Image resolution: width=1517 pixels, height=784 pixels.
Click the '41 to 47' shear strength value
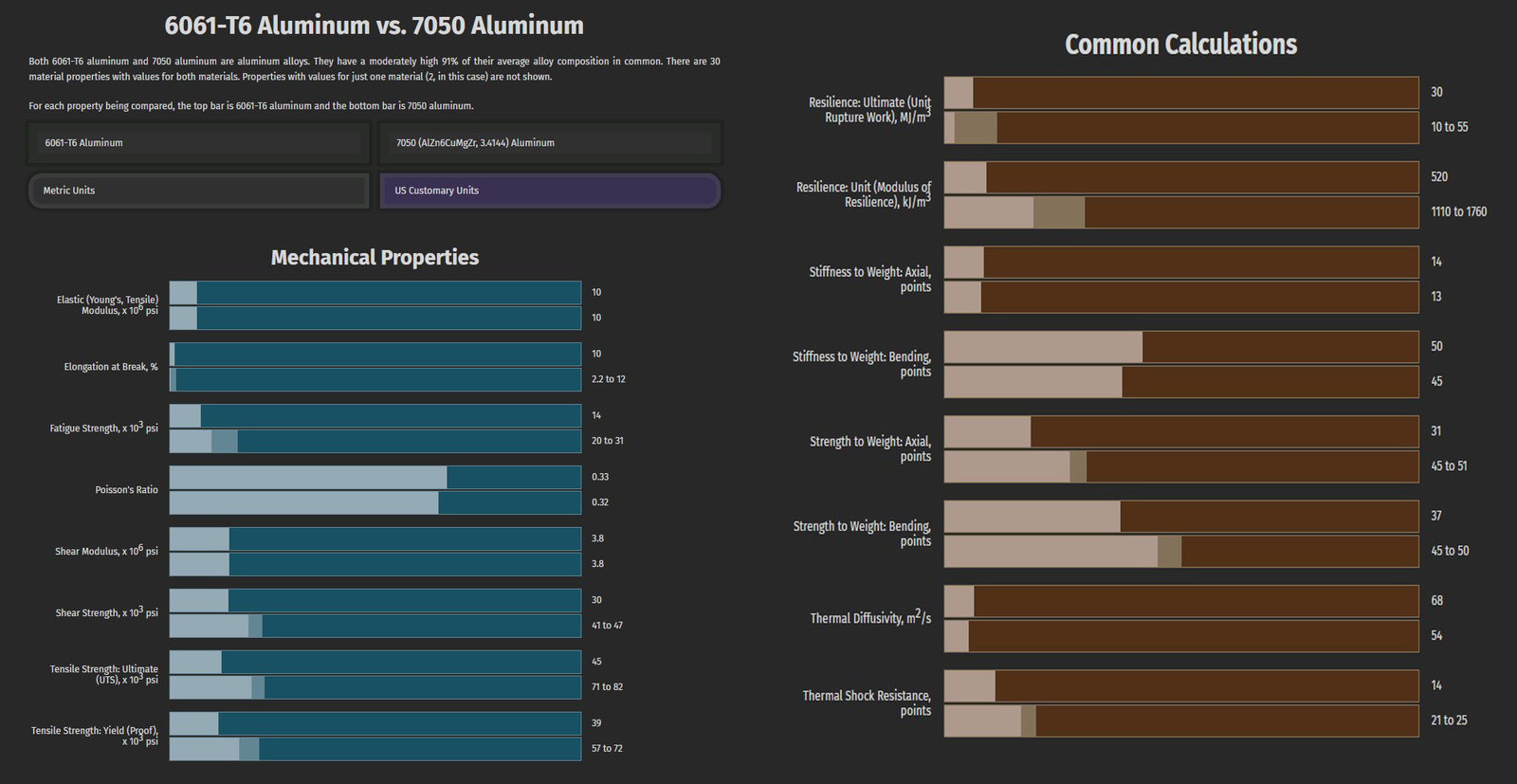point(608,626)
